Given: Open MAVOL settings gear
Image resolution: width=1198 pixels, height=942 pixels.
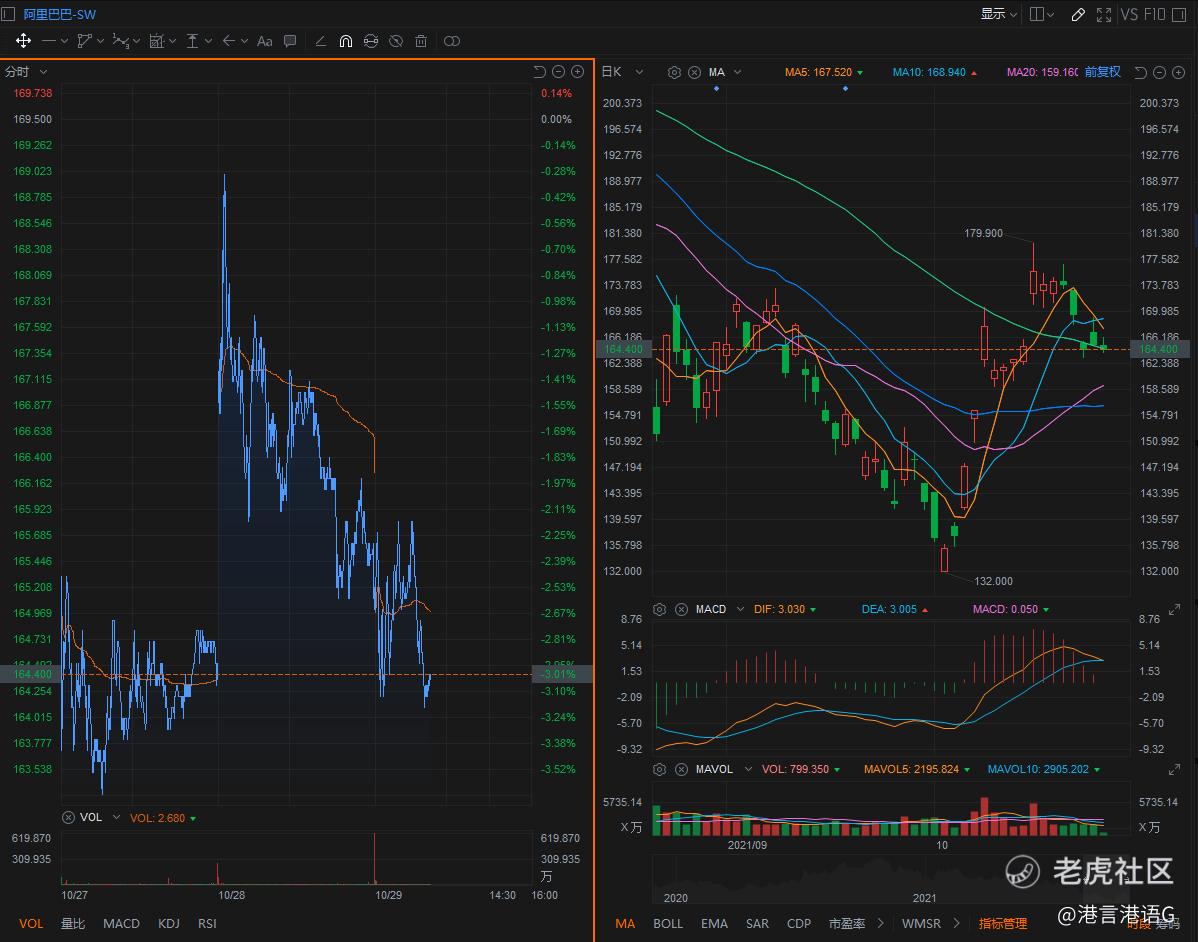Looking at the screenshot, I should coord(660,769).
